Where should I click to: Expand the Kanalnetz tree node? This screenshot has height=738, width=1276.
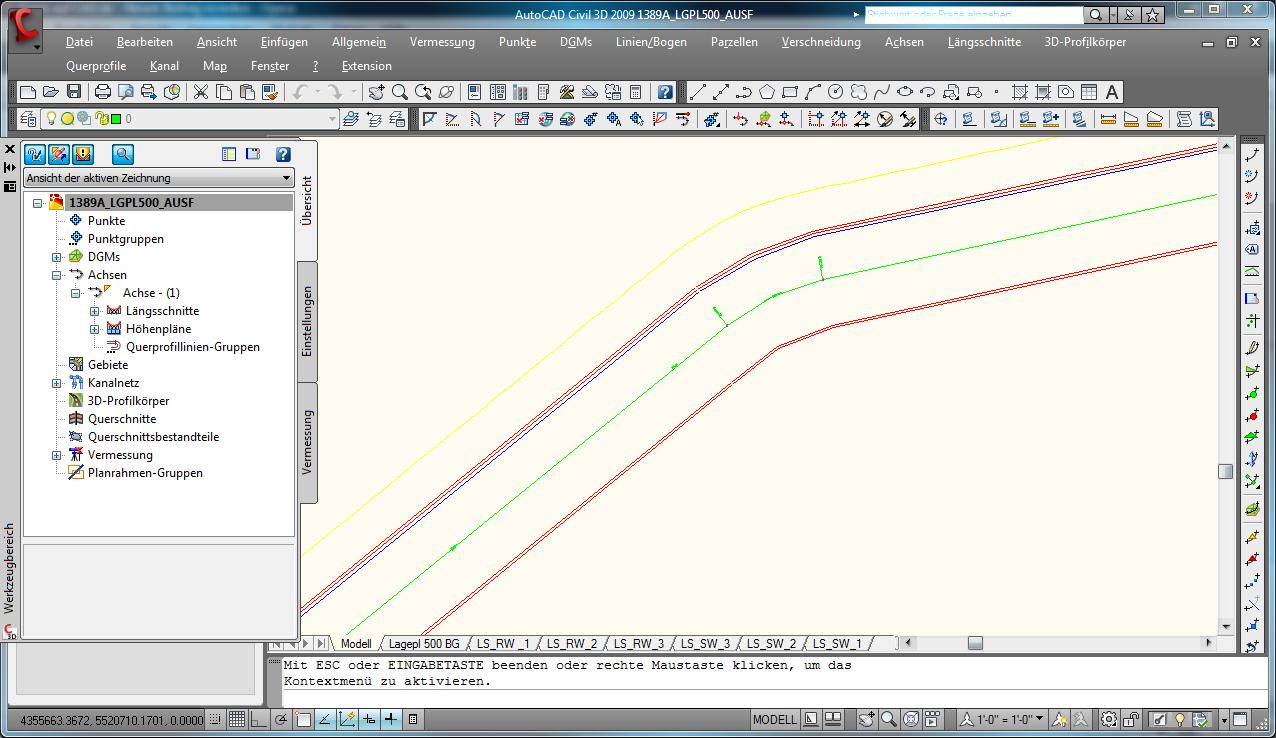[x=57, y=383]
